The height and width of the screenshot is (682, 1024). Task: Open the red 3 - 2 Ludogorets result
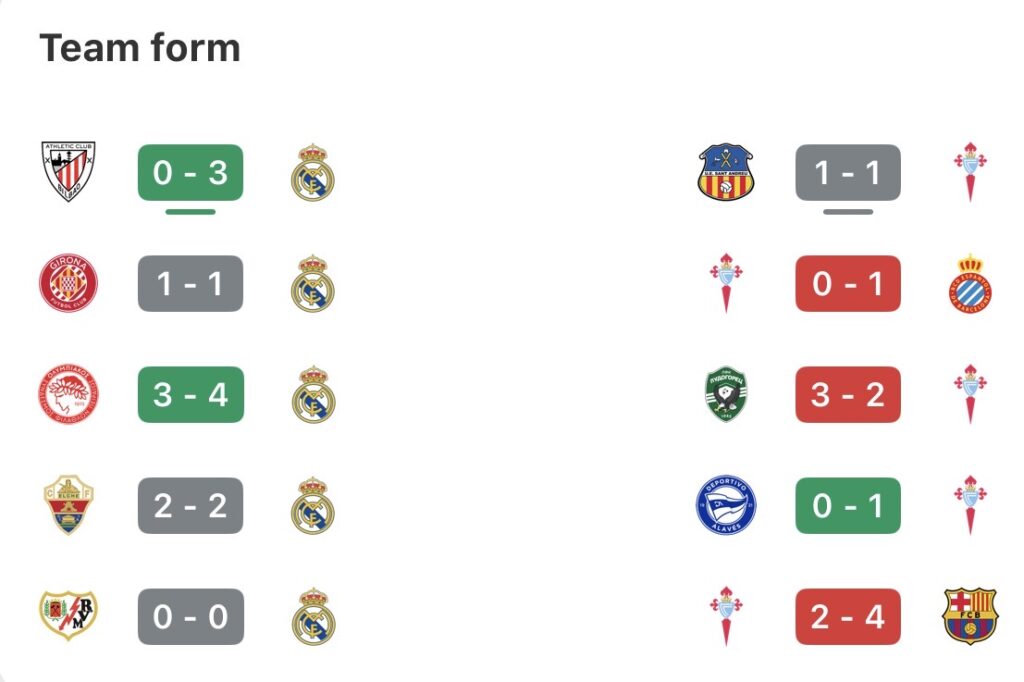(x=848, y=394)
